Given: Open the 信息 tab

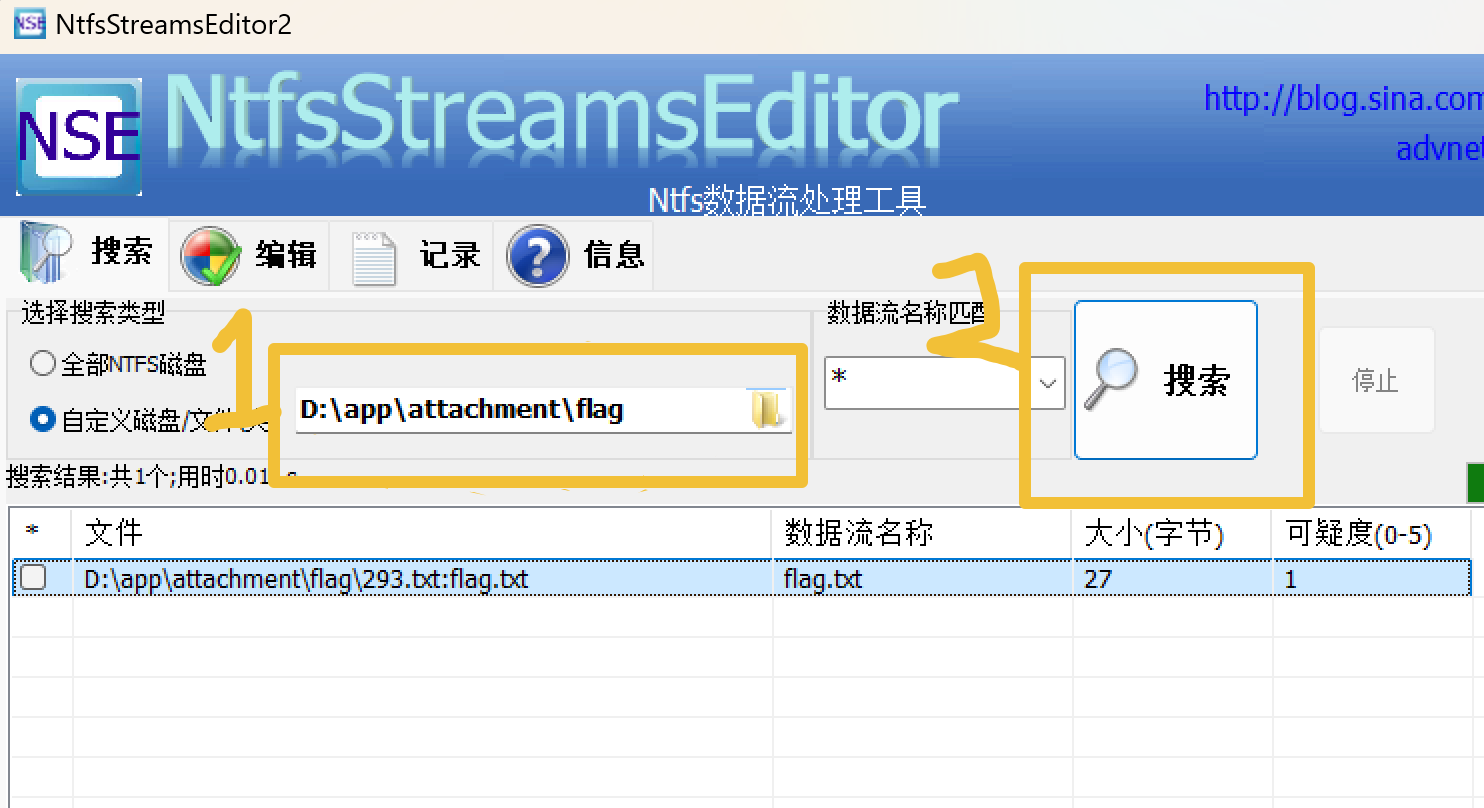Looking at the screenshot, I should point(577,256).
